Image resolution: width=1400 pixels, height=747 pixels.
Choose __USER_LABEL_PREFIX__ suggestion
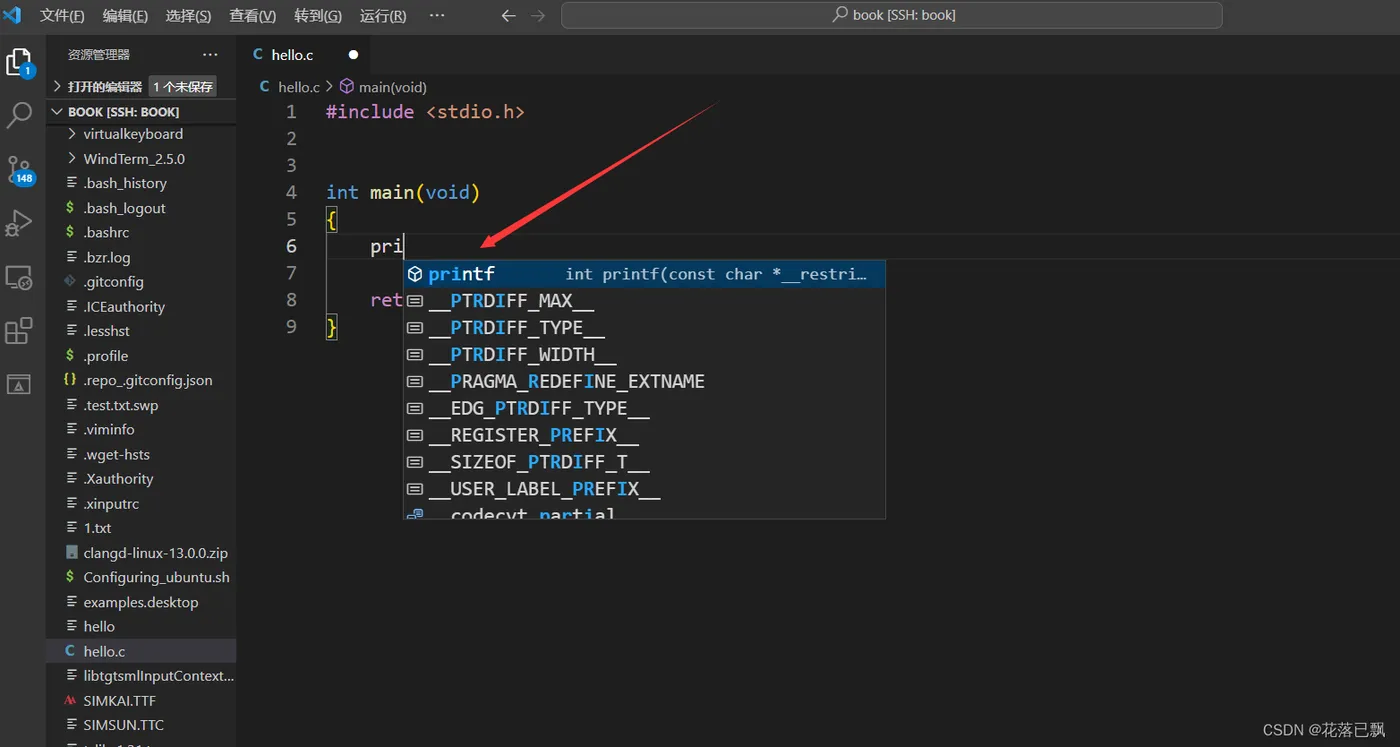[x=644, y=490]
